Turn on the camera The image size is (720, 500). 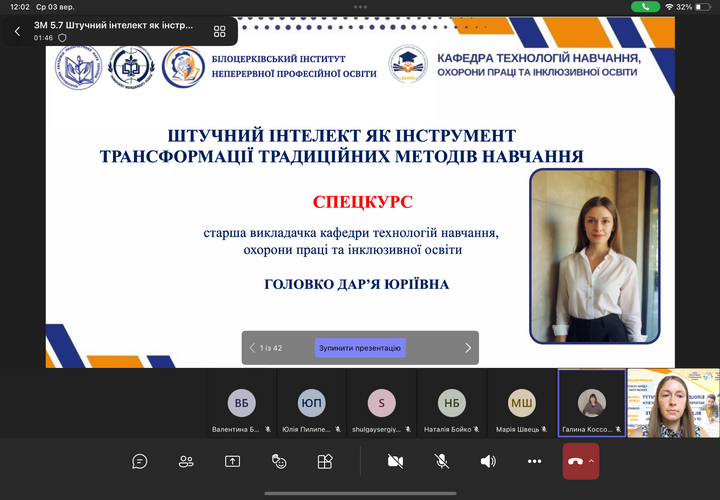click(x=395, y=461)
